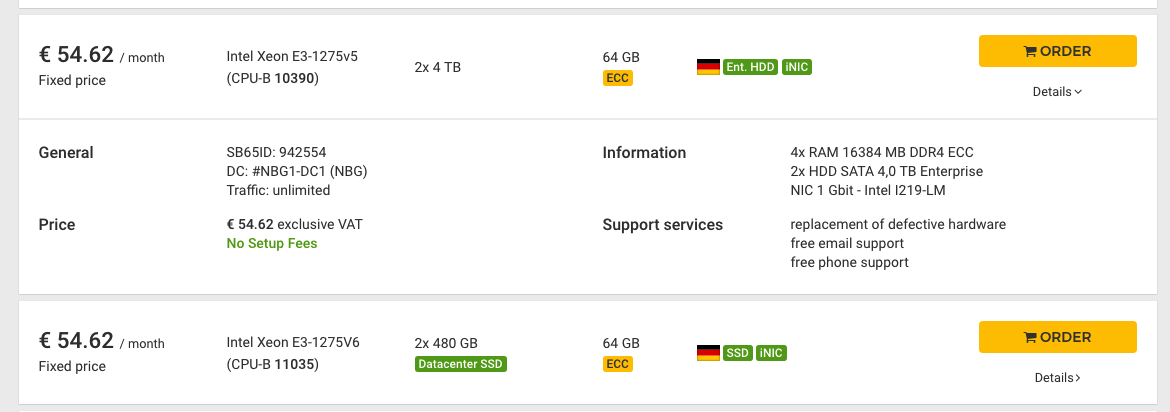The image size is (1170, 412).
Task: Expand Details of the E3-1275V6 server
Action: [x=1057, y=378]
